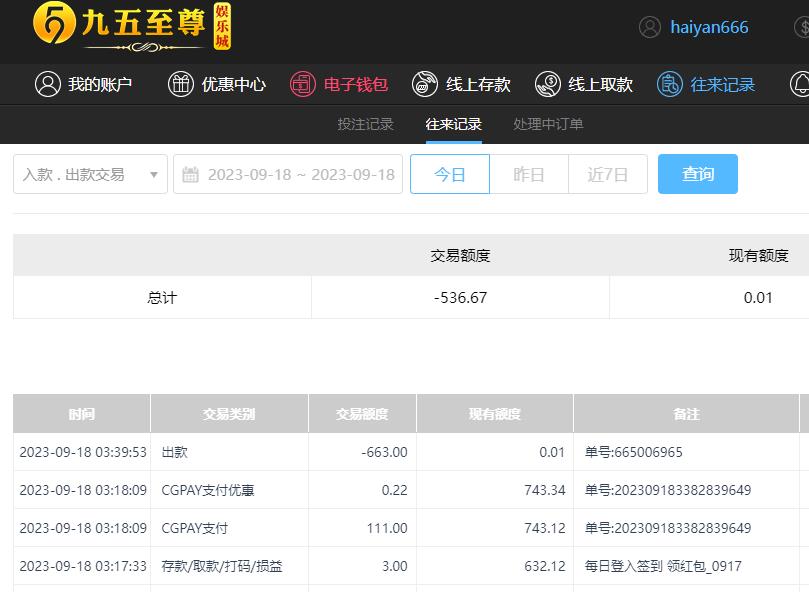This screenshot has height=592, width=809.
Task: Select the 近7日 date filter
Action: [608, 174]
